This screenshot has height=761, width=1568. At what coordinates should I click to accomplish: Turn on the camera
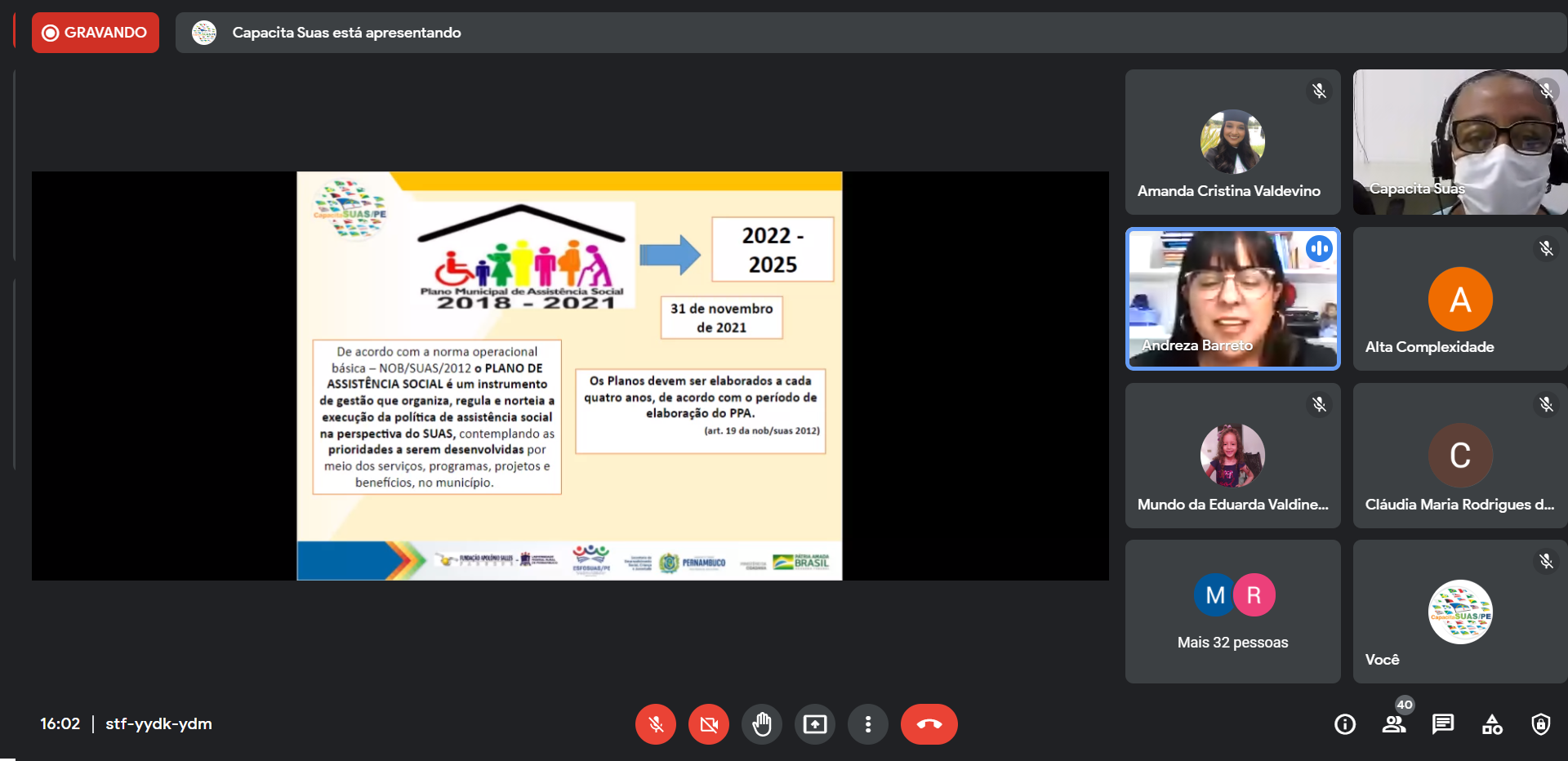click(x=708, y=724)
